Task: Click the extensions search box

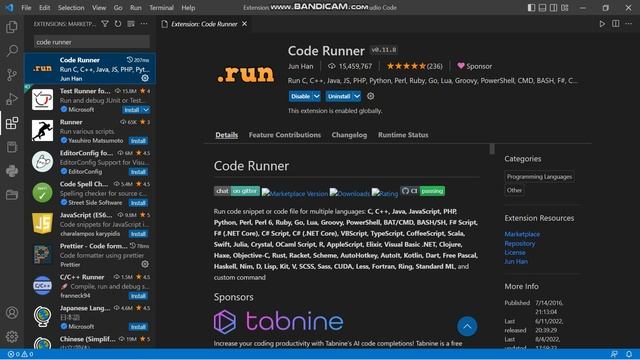Action: [91, 42]
